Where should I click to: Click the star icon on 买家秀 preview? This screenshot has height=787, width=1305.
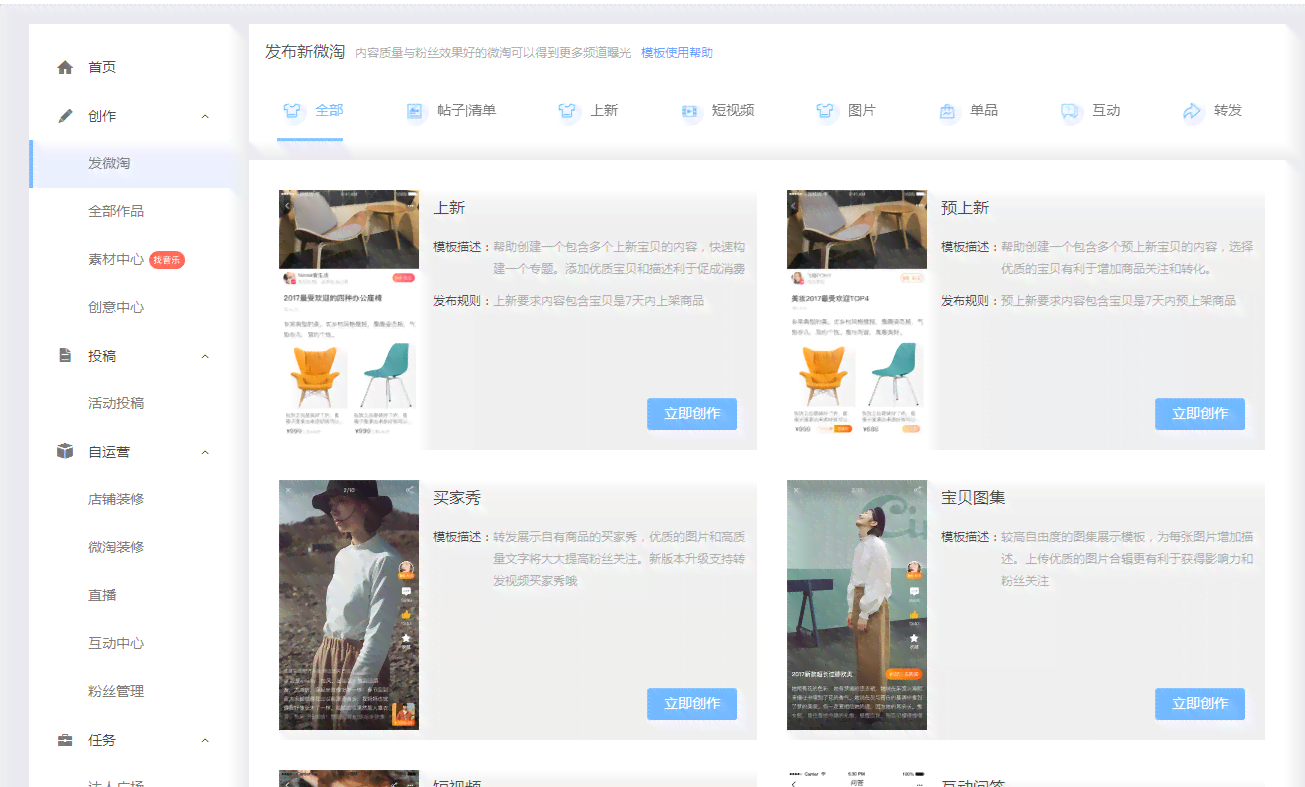[x=406, y=637]
